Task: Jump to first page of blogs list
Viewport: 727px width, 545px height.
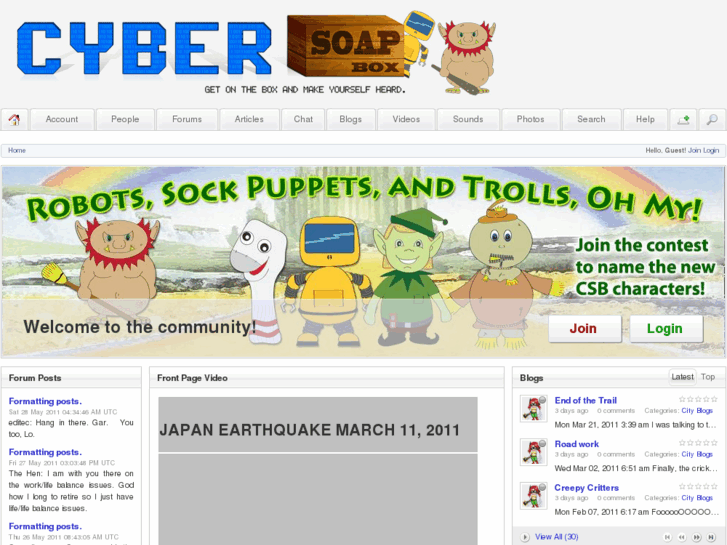Action: [667, 537]
